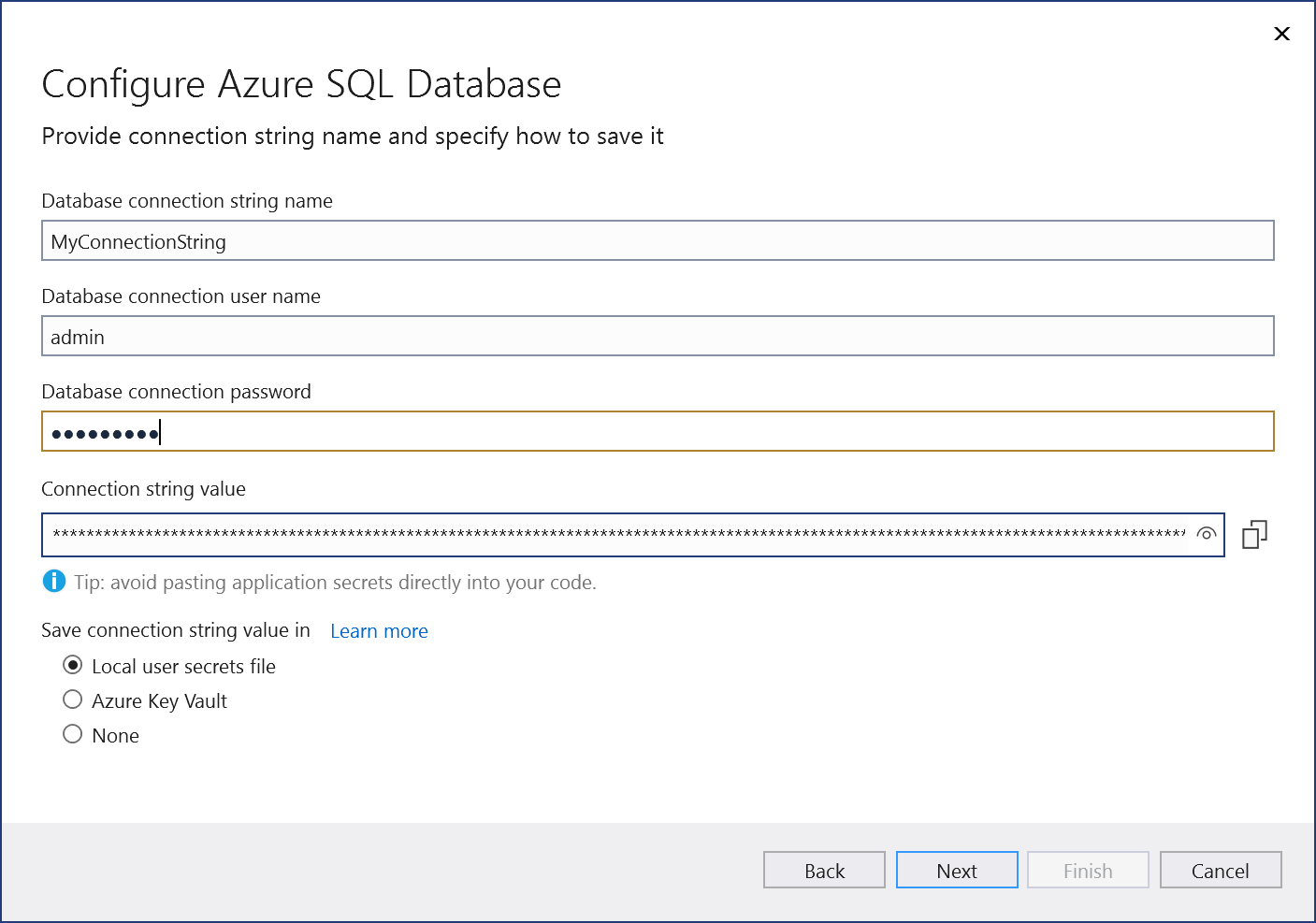This screenshot has width=1316, height=923.
Task: Select None for saving connection string
Action: point(72,734)
